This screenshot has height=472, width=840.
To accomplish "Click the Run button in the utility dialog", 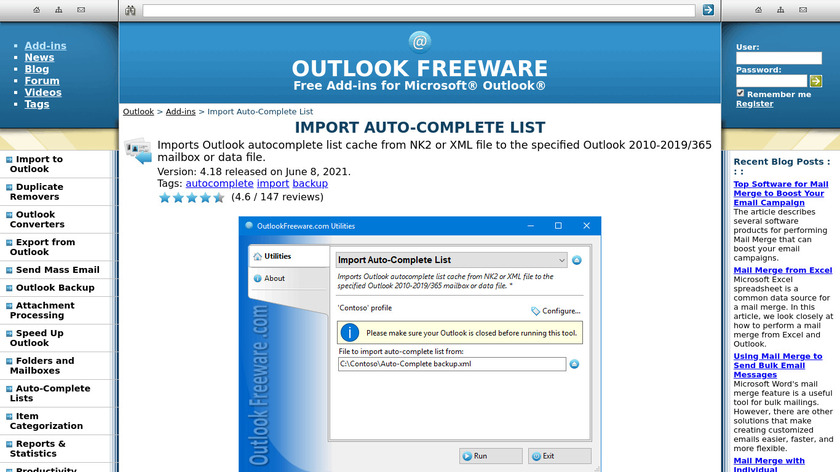I will [490, 456].
